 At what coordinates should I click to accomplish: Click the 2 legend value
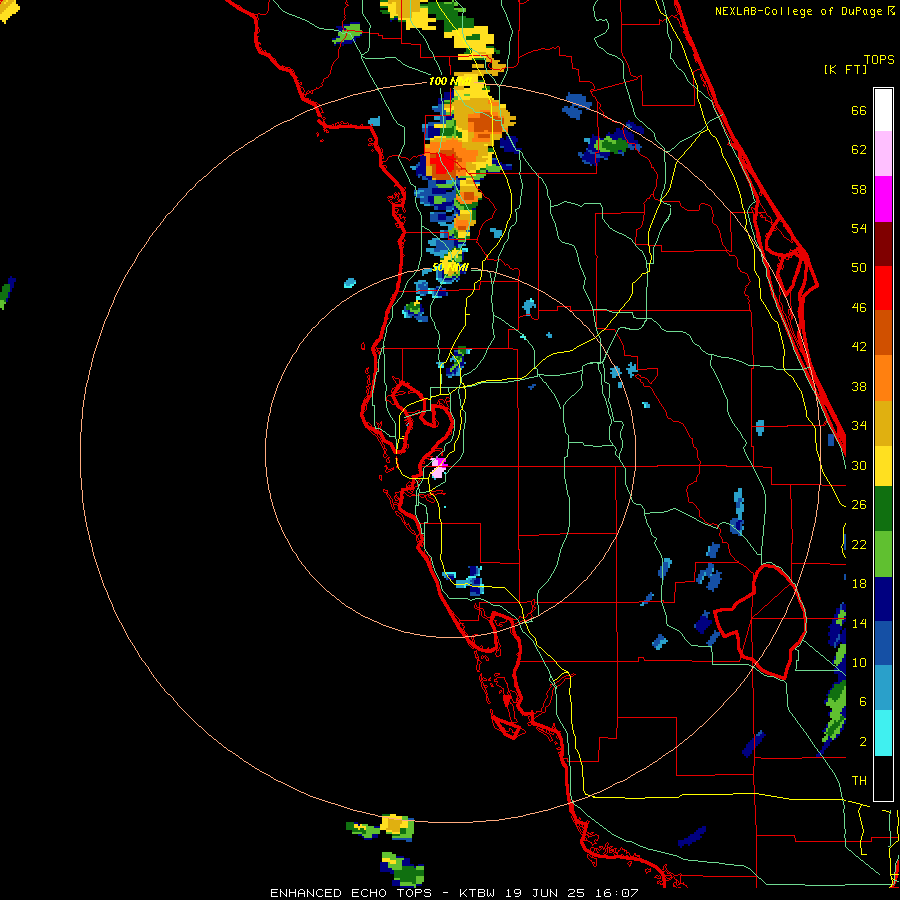[x=863, y=742]
